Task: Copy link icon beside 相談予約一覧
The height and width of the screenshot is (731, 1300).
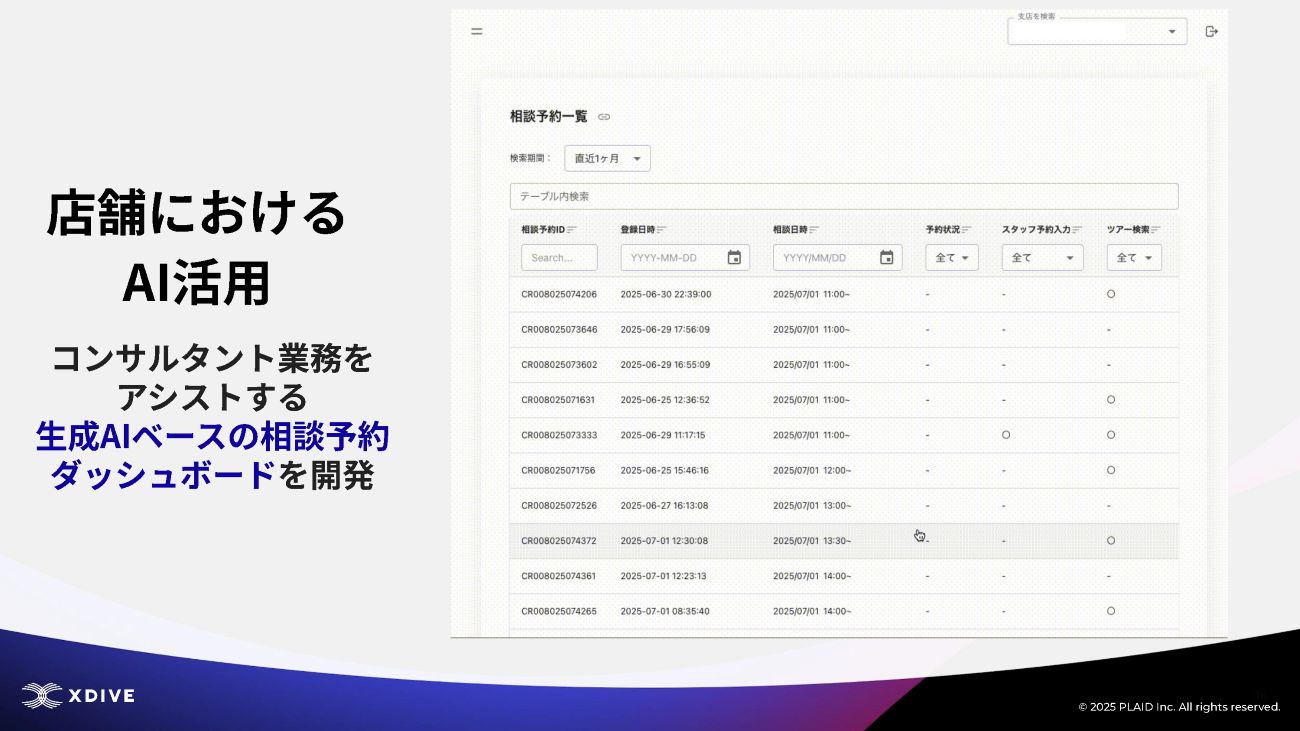Action: (x=604, y=117)
